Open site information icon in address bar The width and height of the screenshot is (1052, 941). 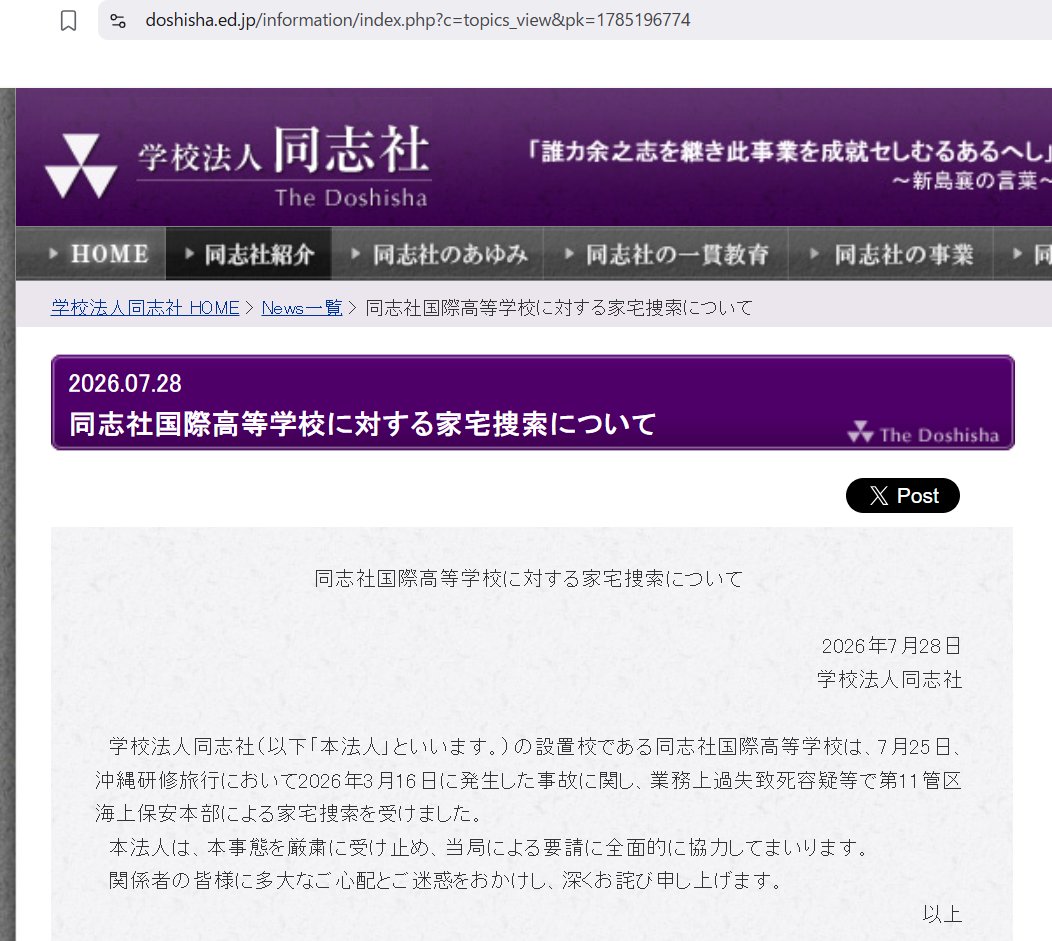click(x=118, y=21)
